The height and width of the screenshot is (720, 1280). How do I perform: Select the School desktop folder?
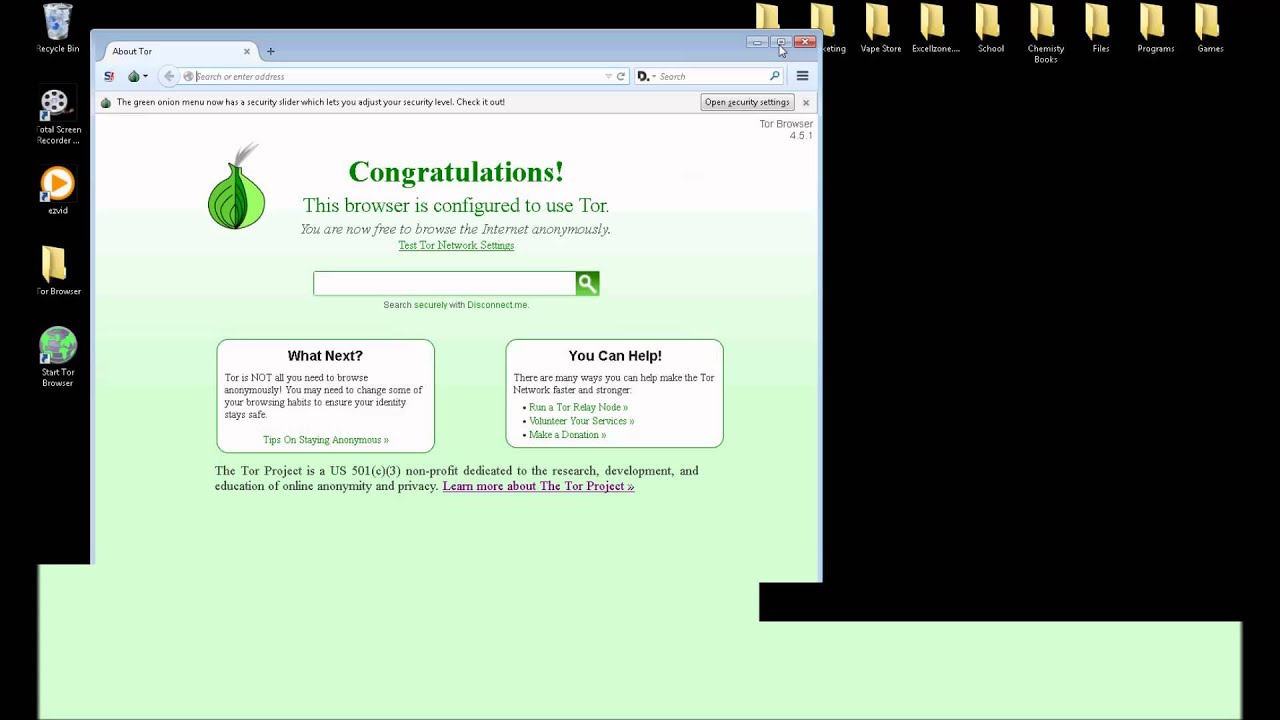click(990, 29)
